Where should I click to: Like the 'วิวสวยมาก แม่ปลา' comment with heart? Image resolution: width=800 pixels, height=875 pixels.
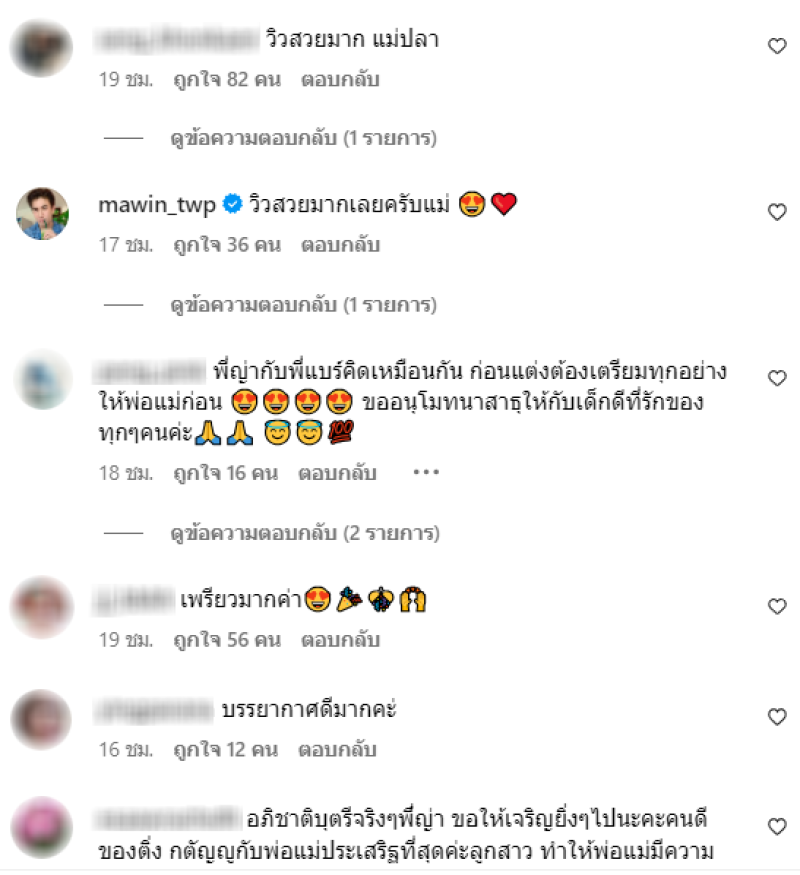[x=777, y=46]
